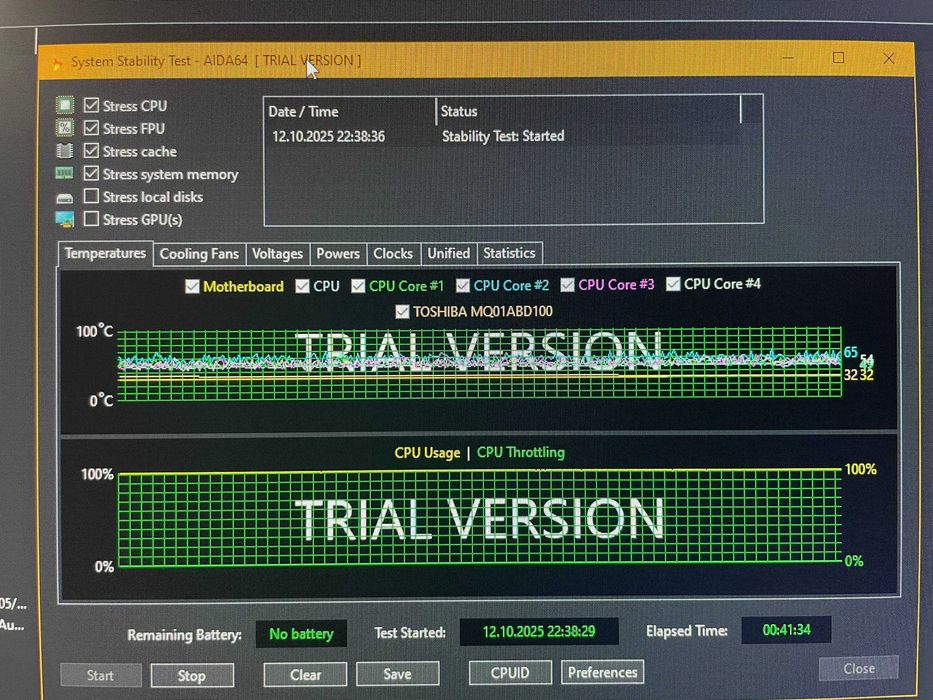Click the Save button
Screen dimensions: 933x700
(397, 674)
